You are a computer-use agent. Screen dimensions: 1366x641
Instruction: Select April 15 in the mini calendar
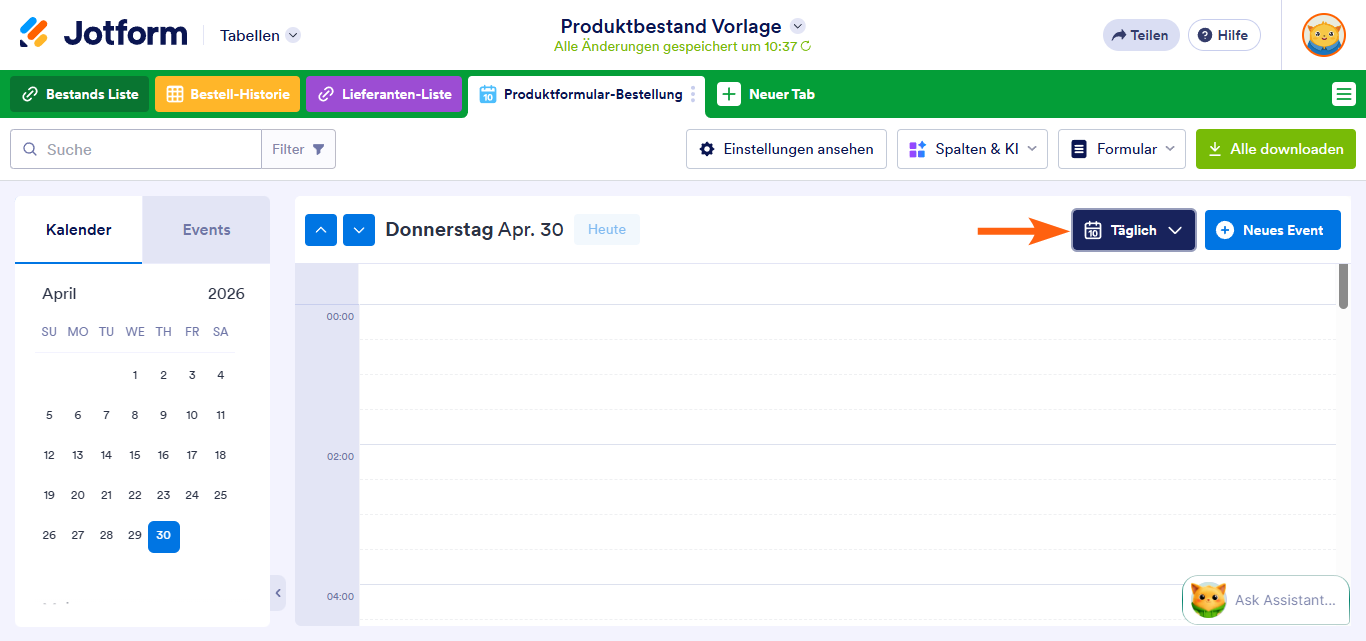pyautogui.click(x=135, y=455)
